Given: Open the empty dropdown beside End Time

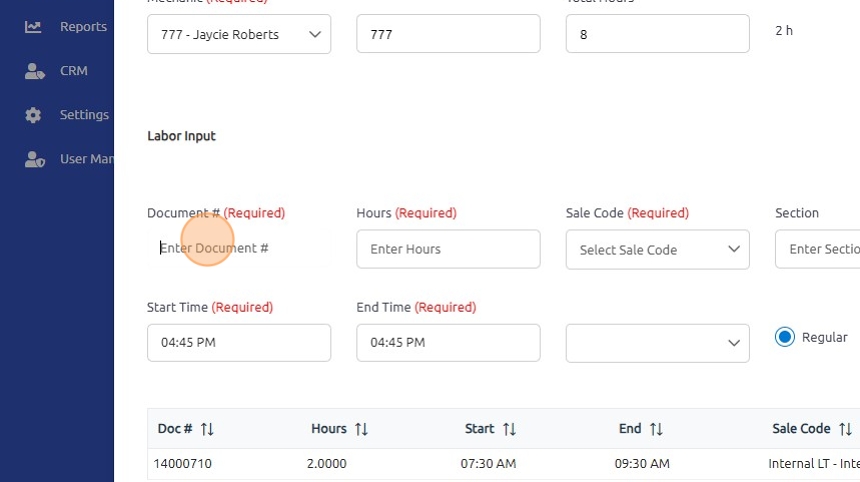Looking at the screenshot, I should pyautogui.click(x=657, y=343).
